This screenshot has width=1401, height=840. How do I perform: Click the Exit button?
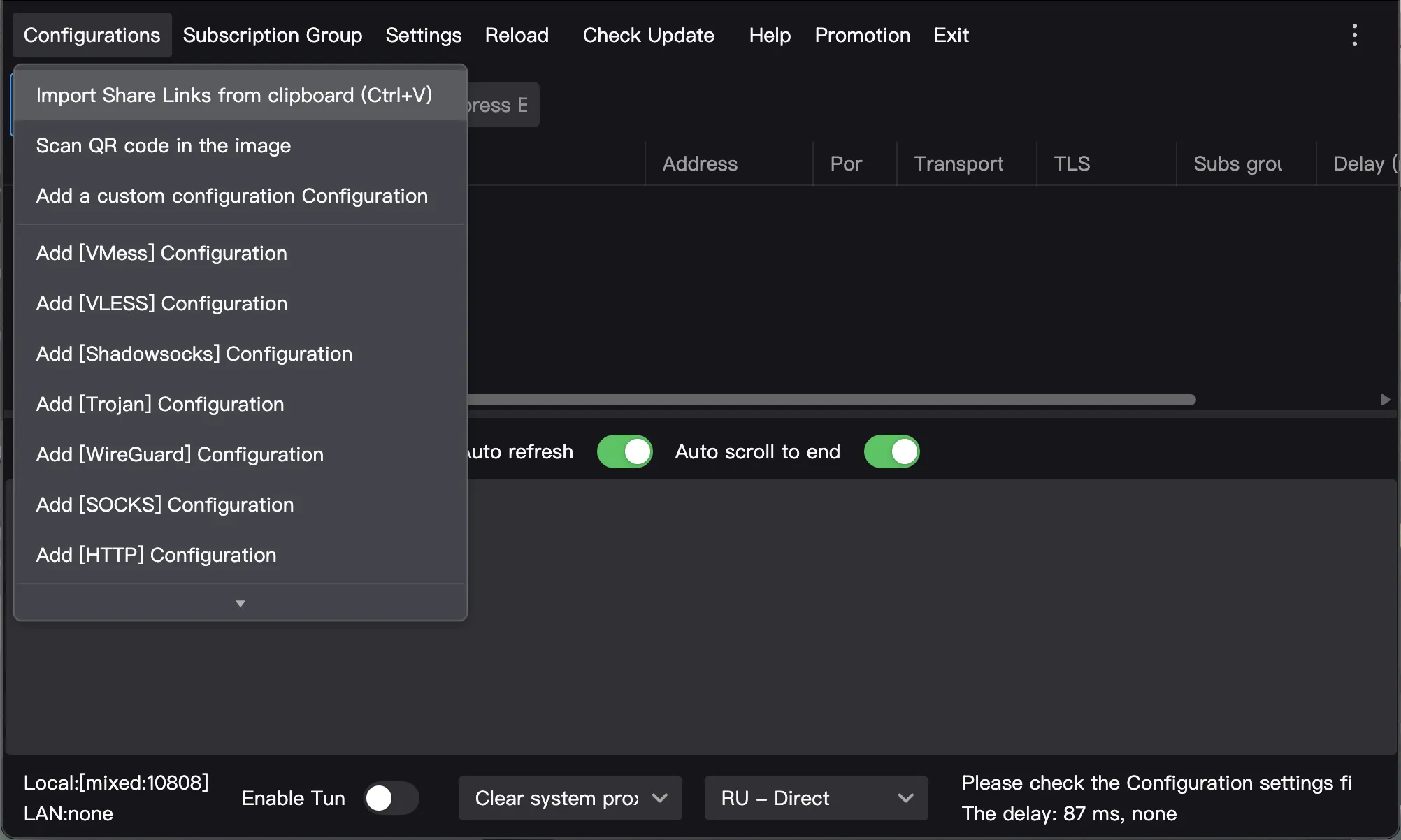951,35
